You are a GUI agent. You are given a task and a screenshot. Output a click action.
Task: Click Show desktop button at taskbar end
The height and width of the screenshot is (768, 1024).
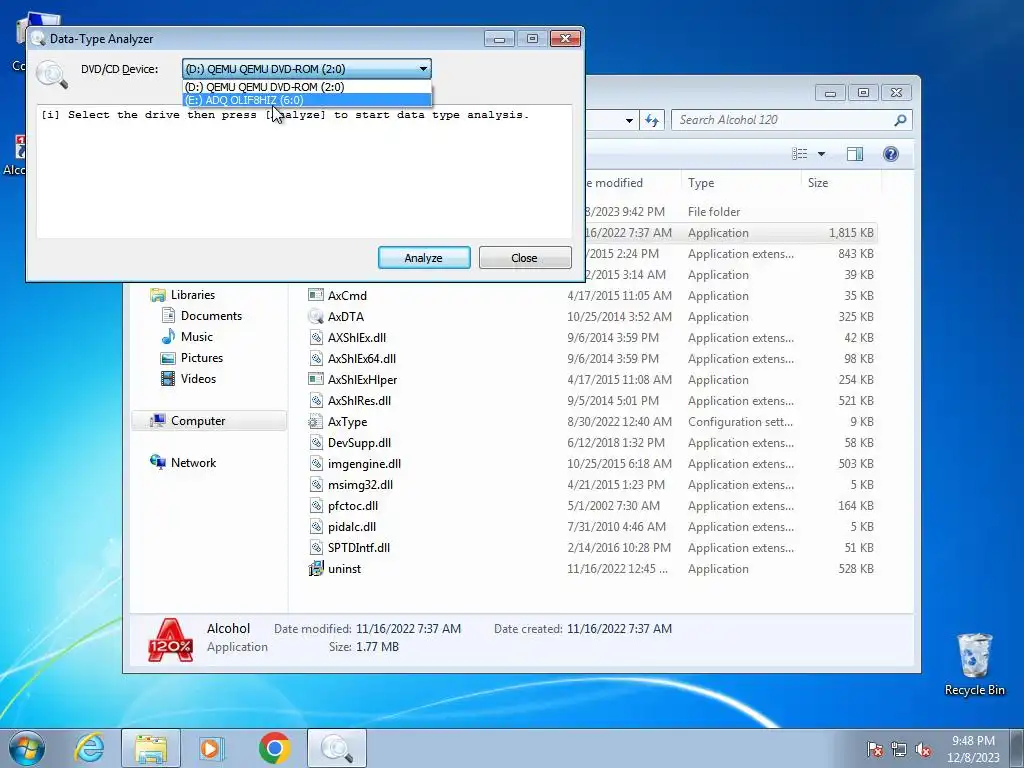point(1017,748)
